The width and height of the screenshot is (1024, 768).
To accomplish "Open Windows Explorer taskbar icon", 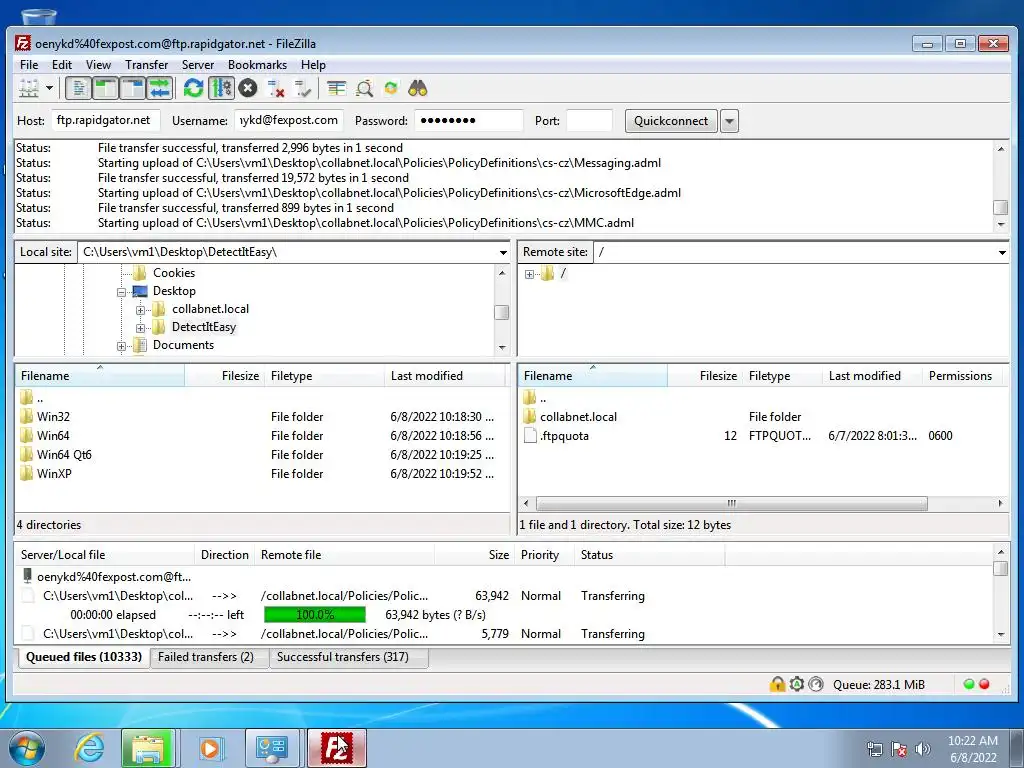I will point(148,748).
